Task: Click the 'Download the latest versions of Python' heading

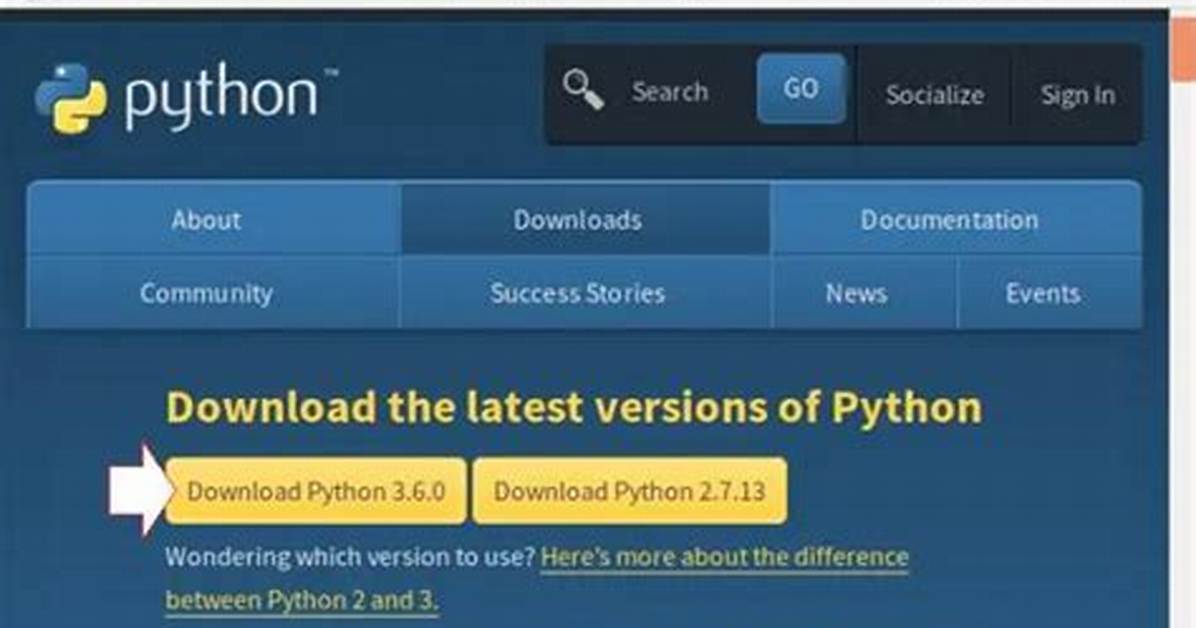Action: pyautogui.click(x=574, y=407)
